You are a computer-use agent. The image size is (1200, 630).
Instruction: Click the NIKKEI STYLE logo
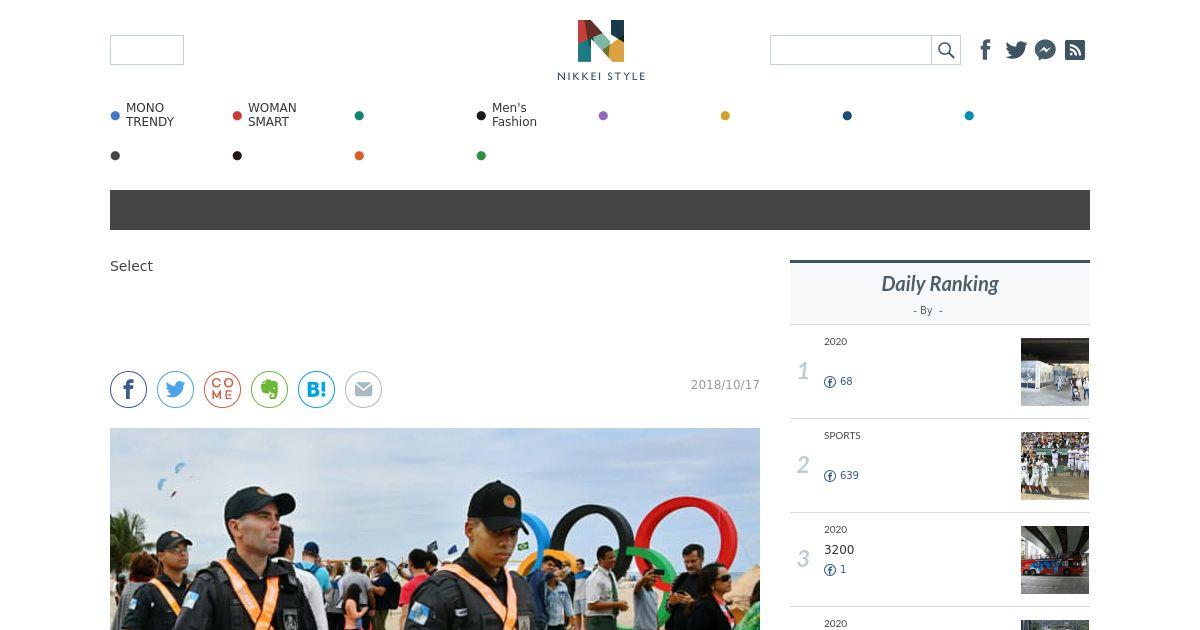[x=601, y=50]
